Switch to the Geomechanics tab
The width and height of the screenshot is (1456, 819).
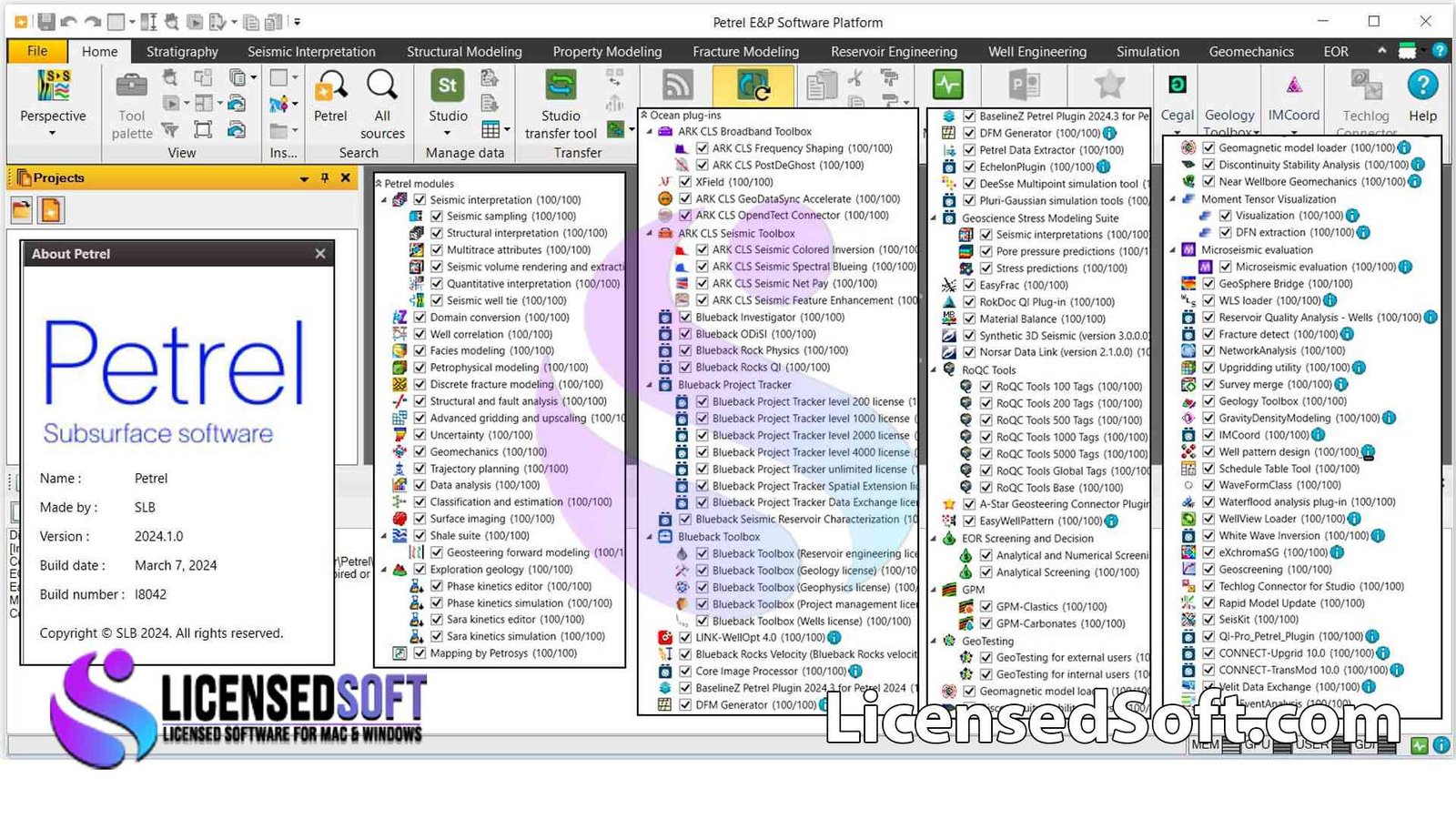click(1251, 52)
